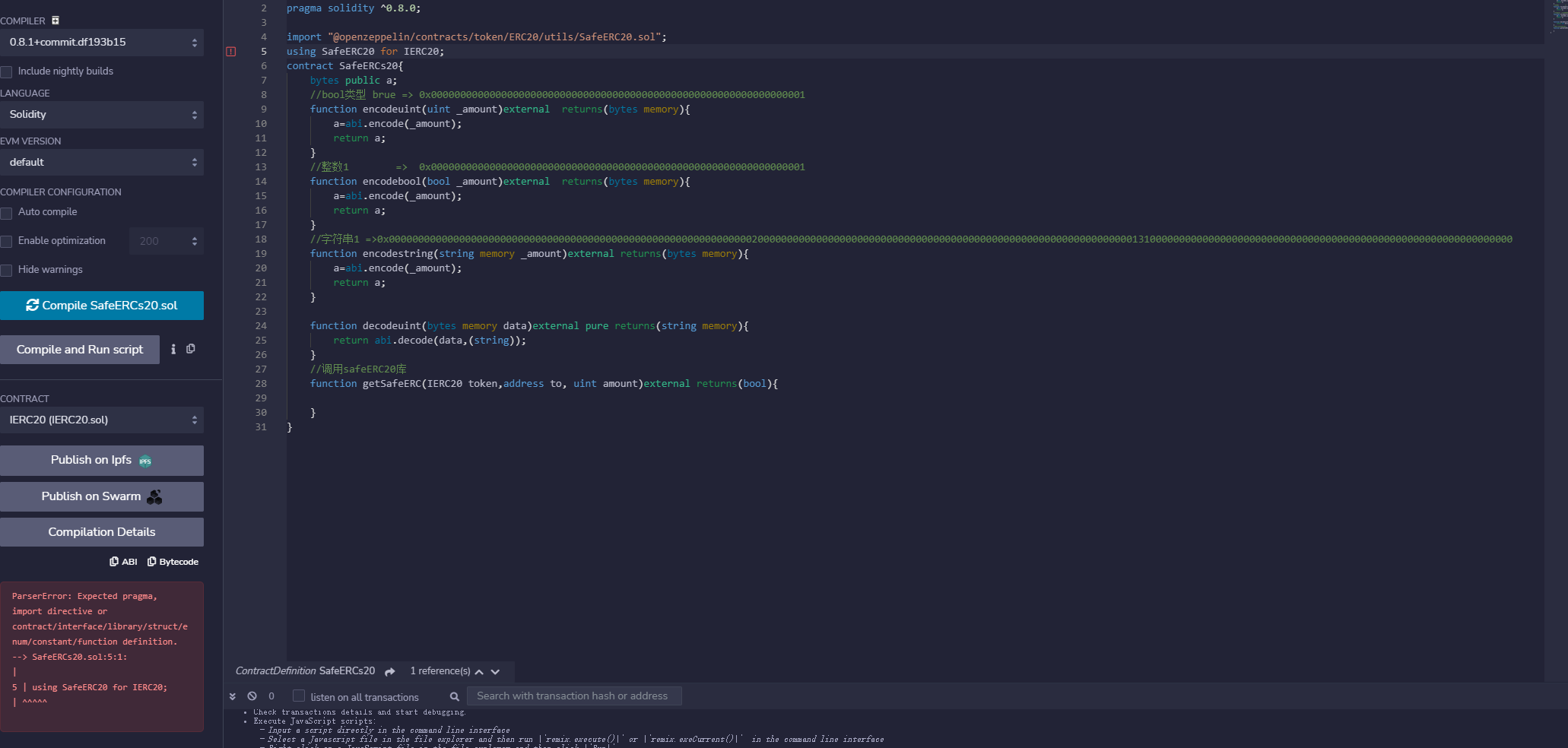This screenshot has width=1568, height=748.
Task: Click the add-compiler icon next to COMPILER label
Action: click(56, 21)
